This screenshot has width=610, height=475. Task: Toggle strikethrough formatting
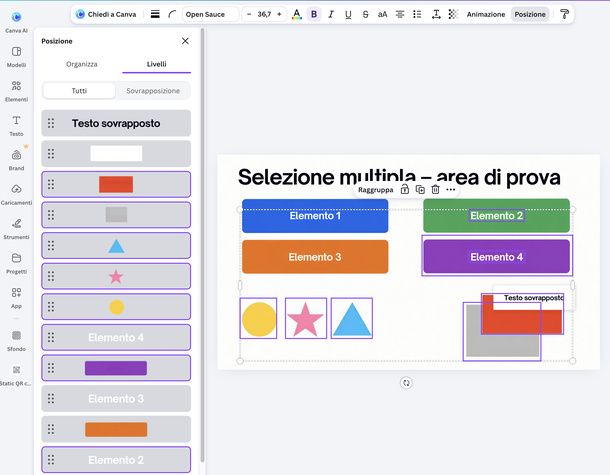pos(365,14)
